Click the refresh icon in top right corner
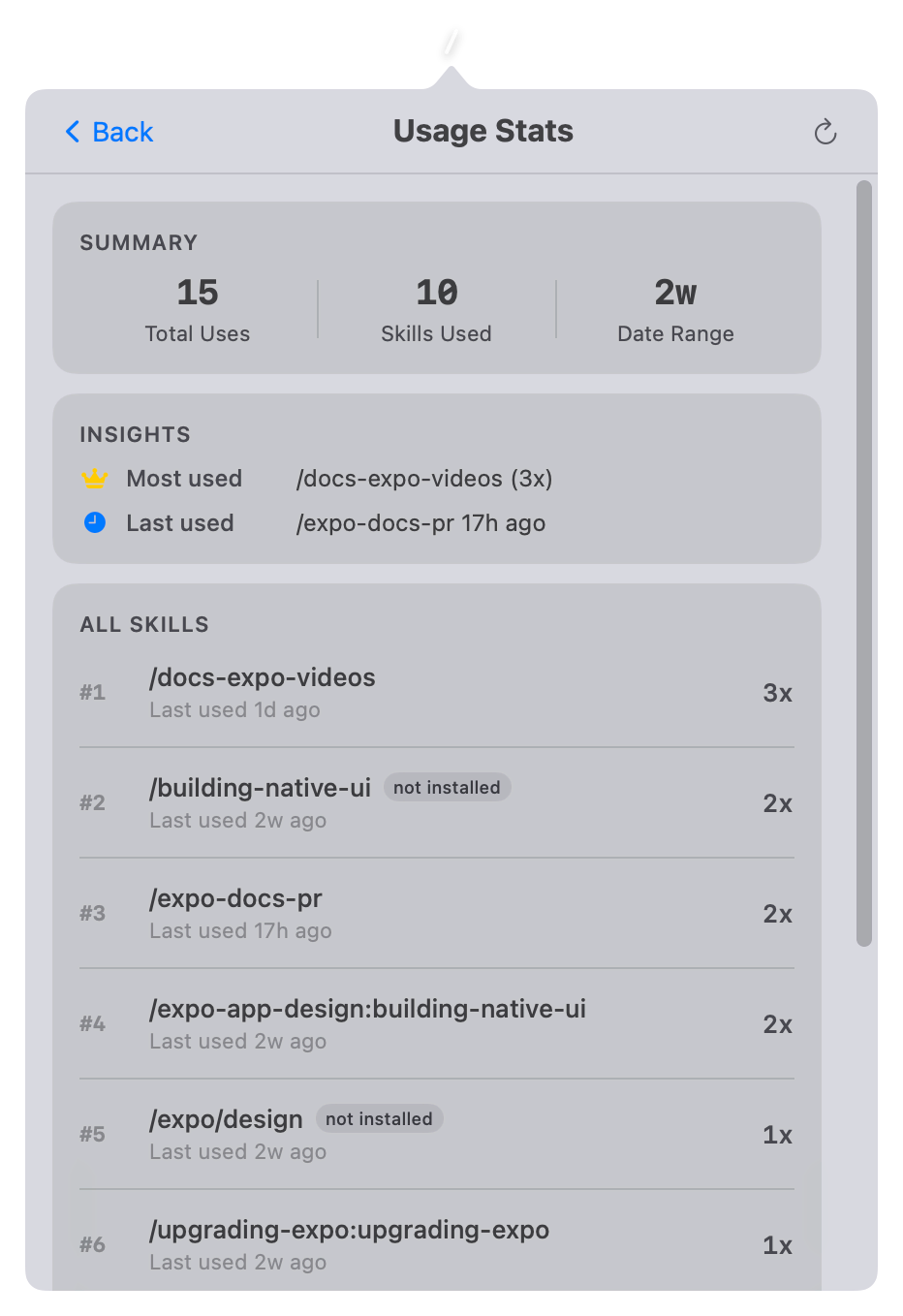Viewport: 903px width, 1316px height. pos(825,131)
